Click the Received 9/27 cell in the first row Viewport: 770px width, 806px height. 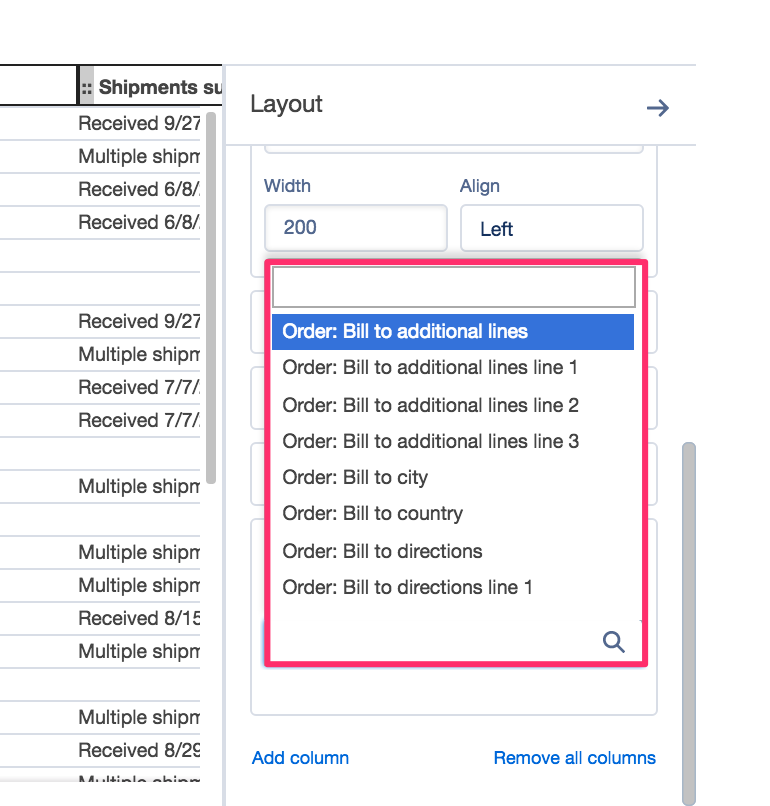[x=139, y=123]
